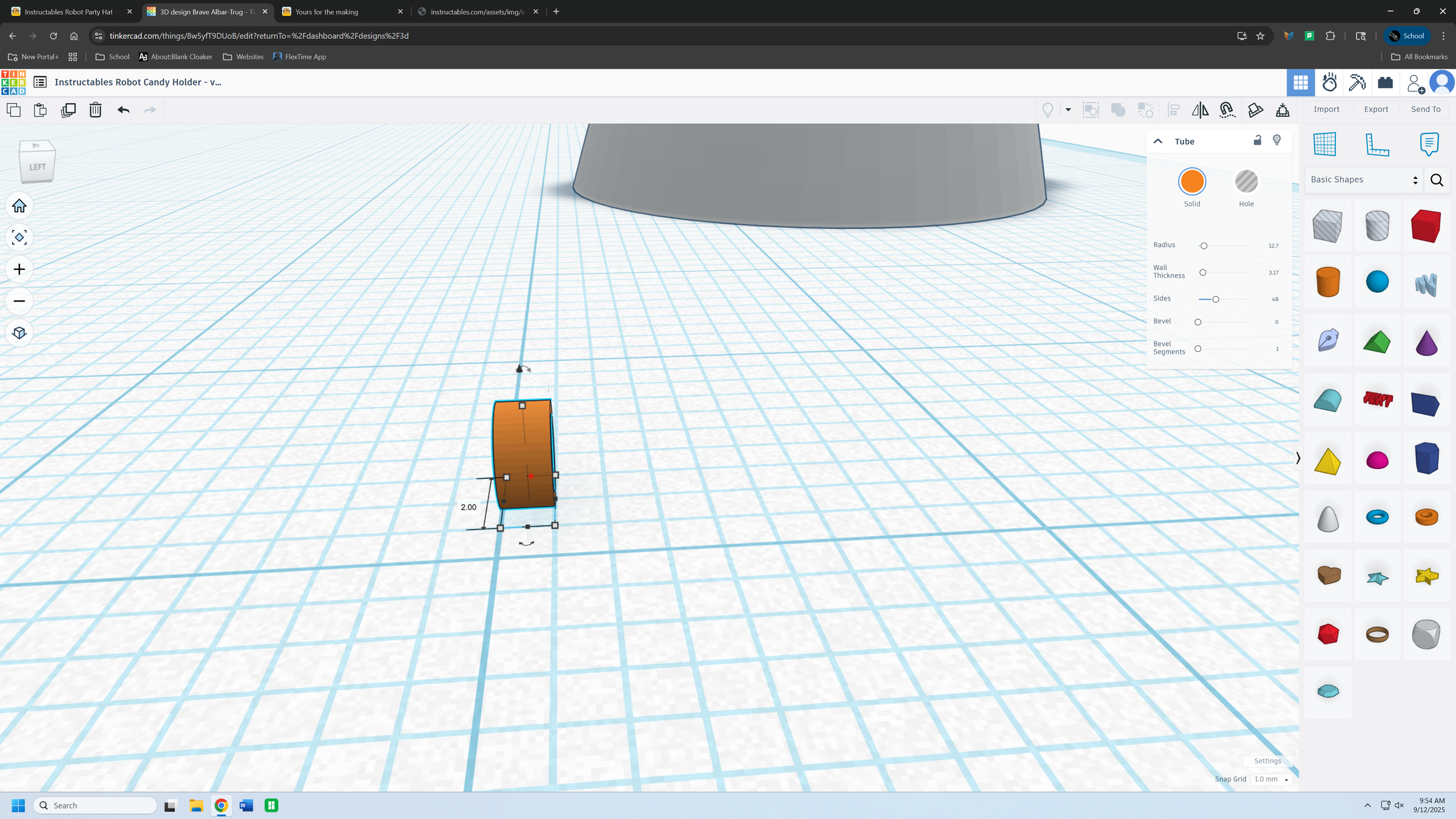Zoom out with minus button
The height and width of the screenshot is (819, 1456).
(19, 301)
